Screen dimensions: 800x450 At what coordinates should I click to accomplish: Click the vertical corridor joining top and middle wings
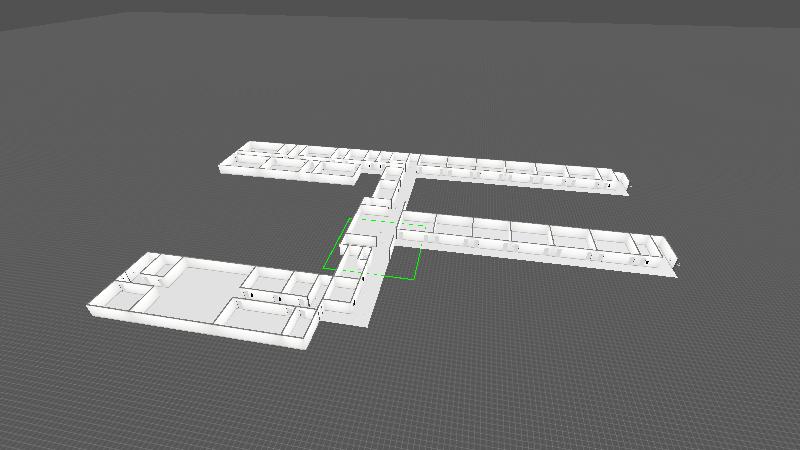pyautogui.click(x=389, y=192)
